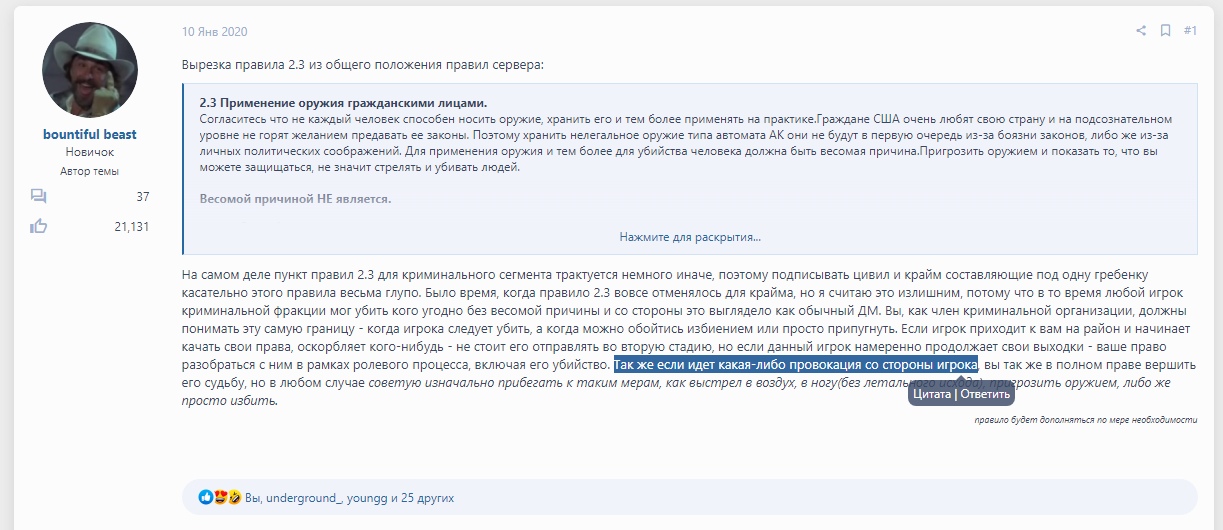Open bountiful beast's avatar image
Image resolution: width=1223 pixels, height=530 pixels.
[90, 71]
